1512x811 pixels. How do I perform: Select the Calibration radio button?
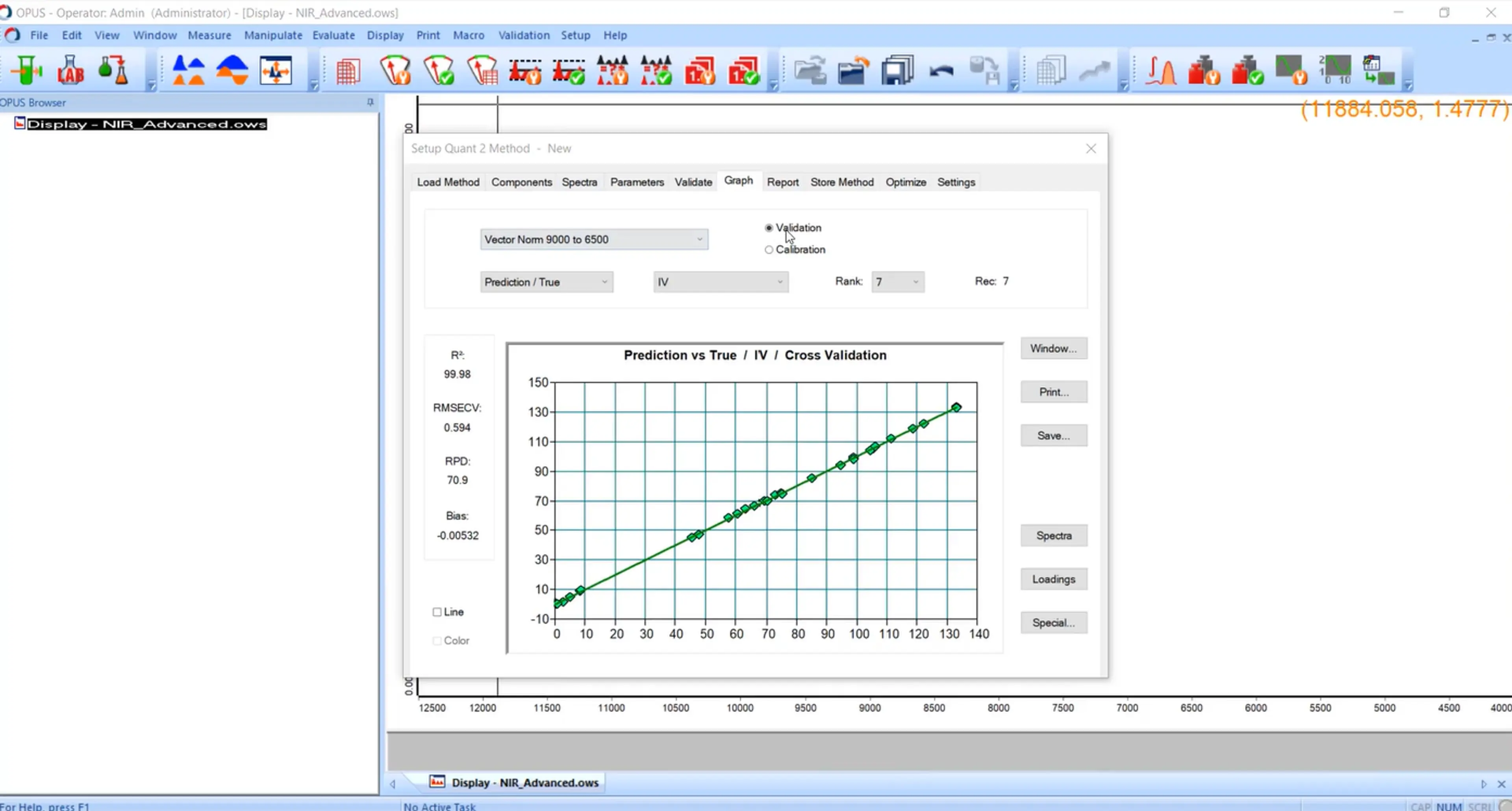[769, 250]
